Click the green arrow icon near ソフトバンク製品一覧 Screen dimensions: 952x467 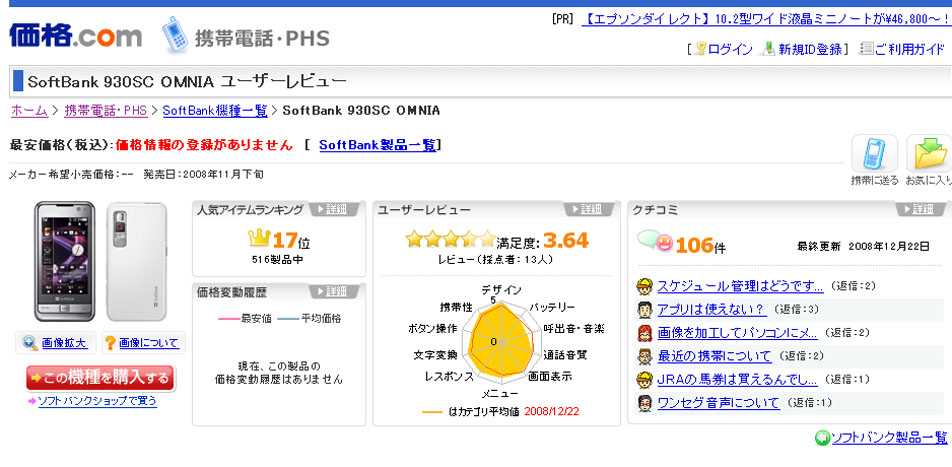(x=822, y=437)
